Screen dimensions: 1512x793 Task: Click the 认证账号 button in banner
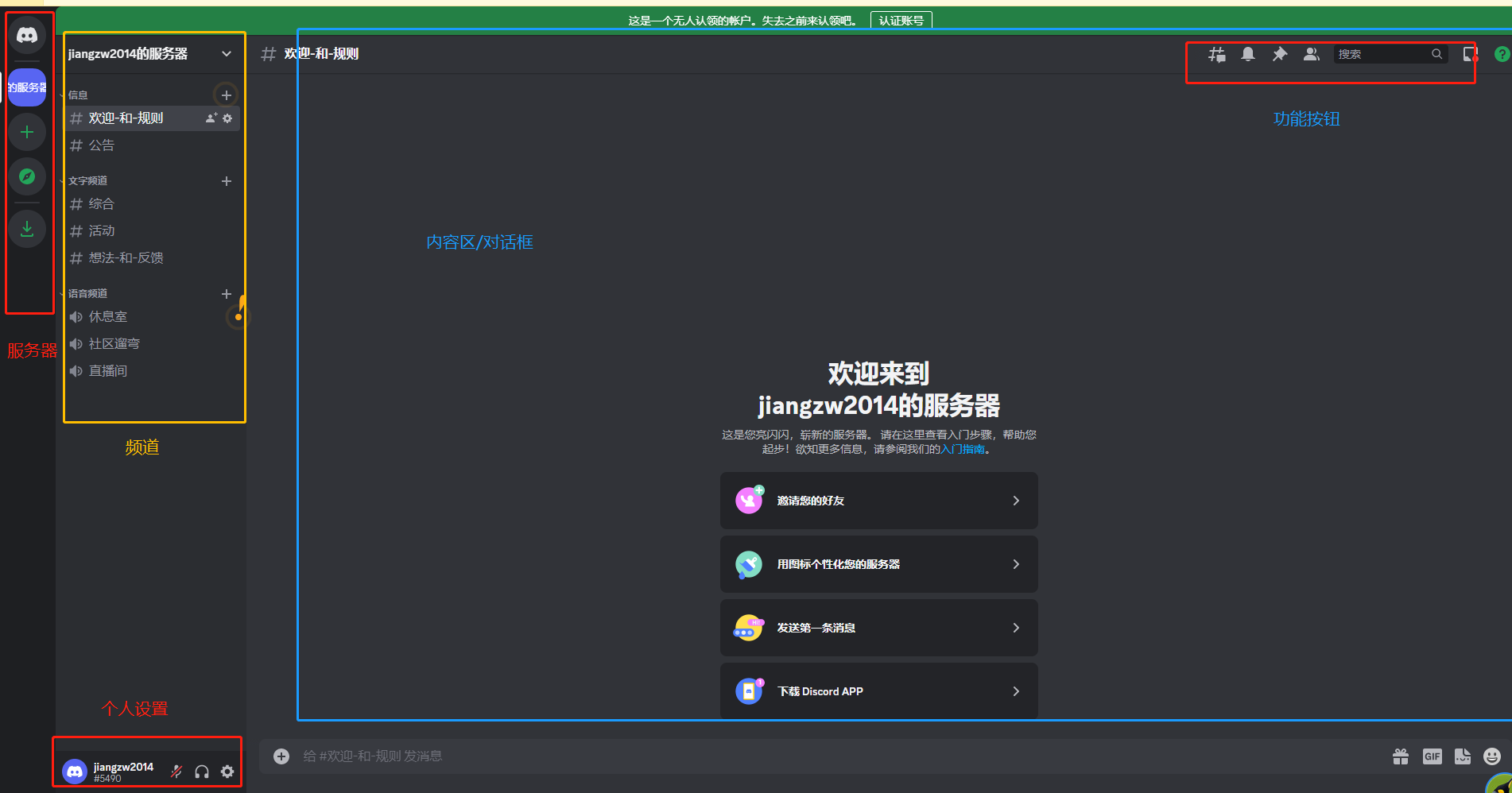pos(901,21)
